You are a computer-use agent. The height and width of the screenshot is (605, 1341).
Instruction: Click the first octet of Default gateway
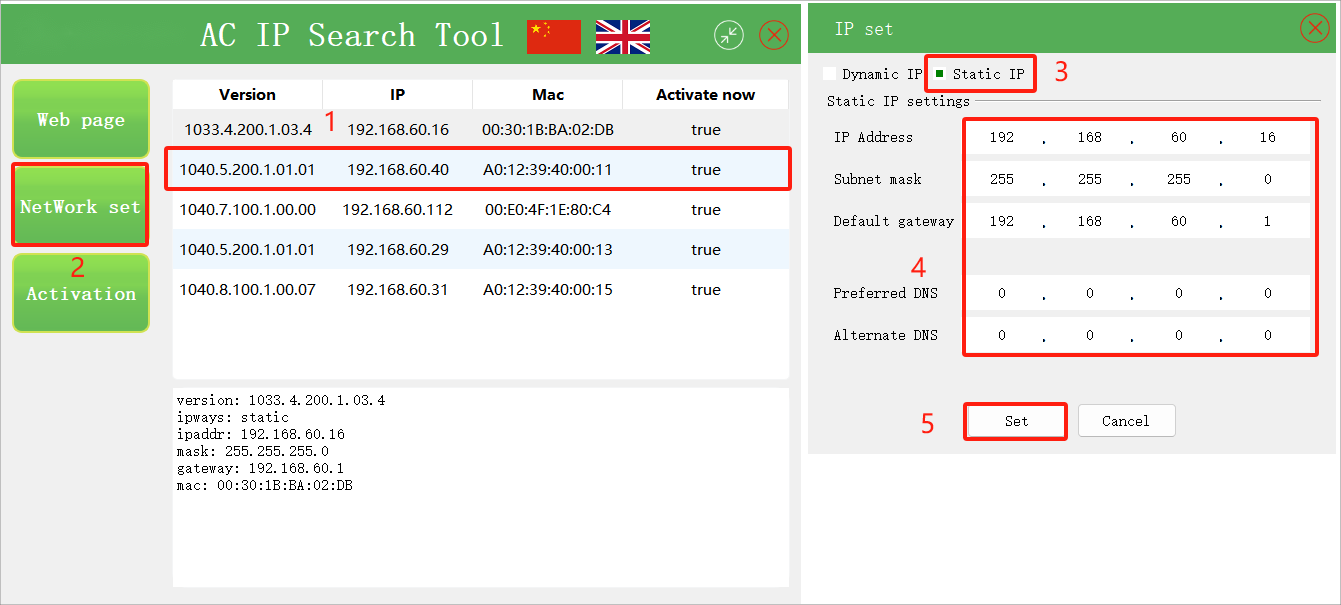click(1002, 221)
